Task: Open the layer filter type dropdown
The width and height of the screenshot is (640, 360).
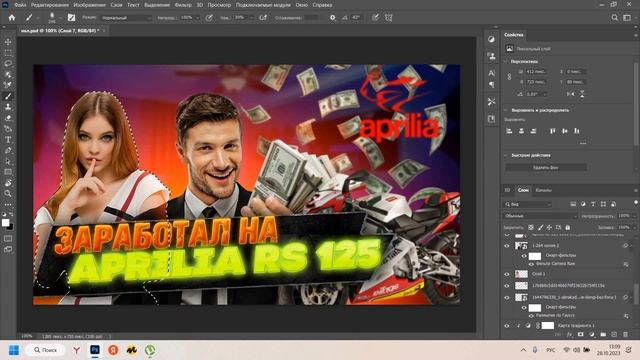Action: click(x=528, y=204)
